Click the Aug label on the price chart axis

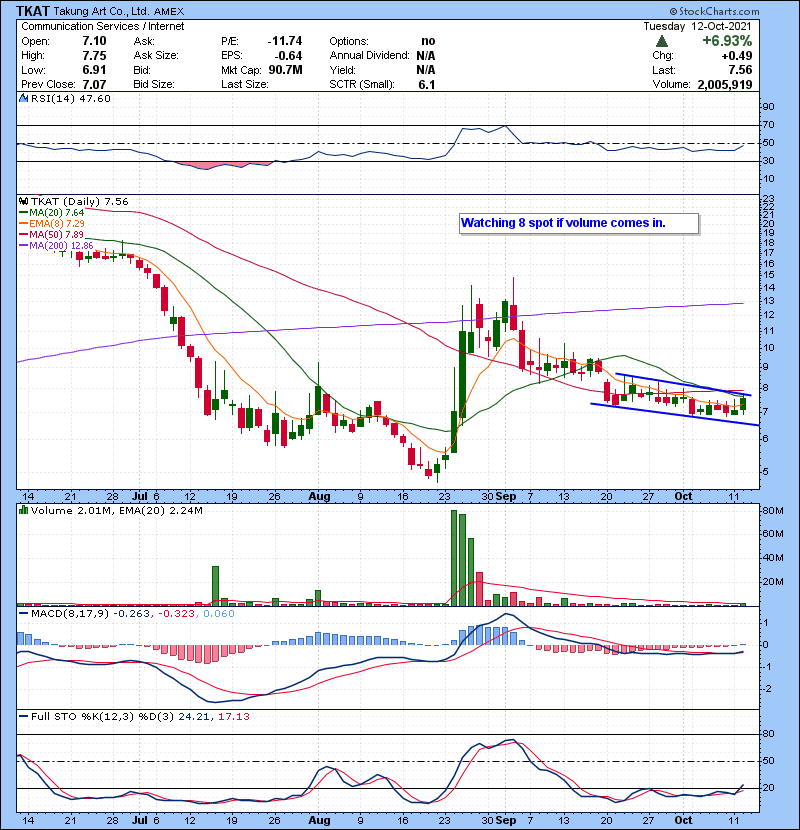tap(319, 497)
